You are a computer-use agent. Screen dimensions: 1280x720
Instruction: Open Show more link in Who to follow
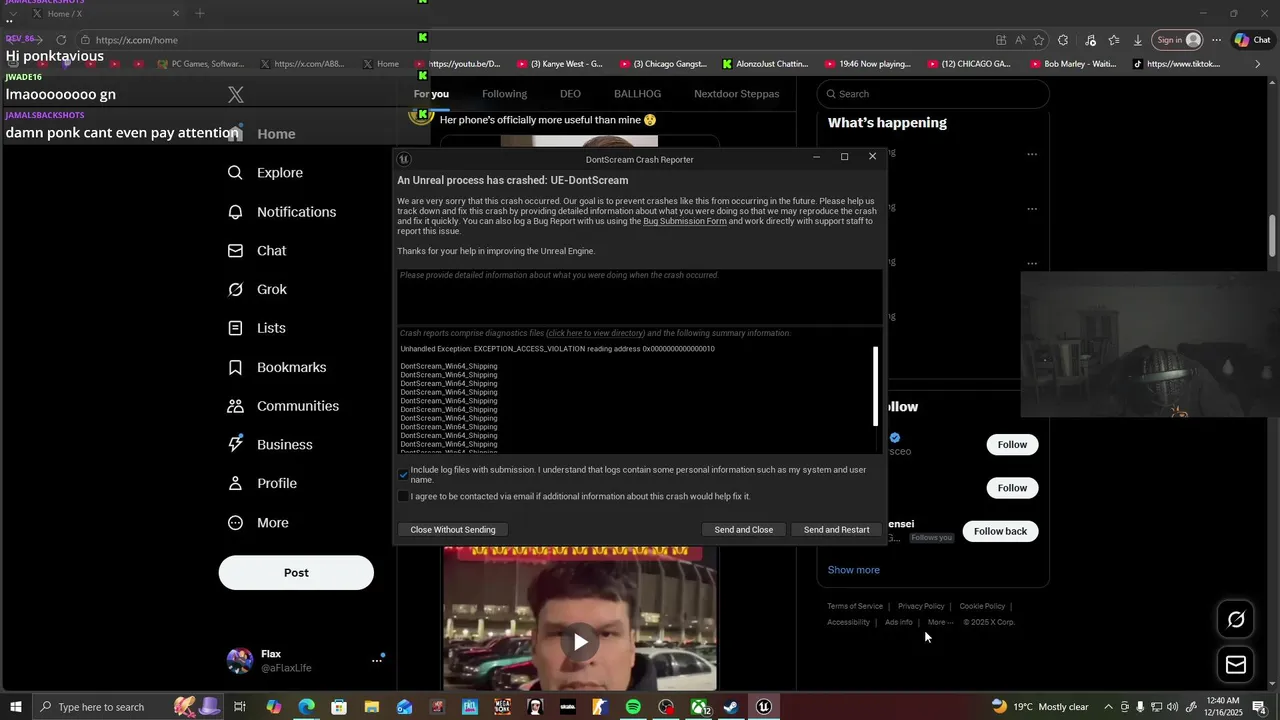pos(854,570)
